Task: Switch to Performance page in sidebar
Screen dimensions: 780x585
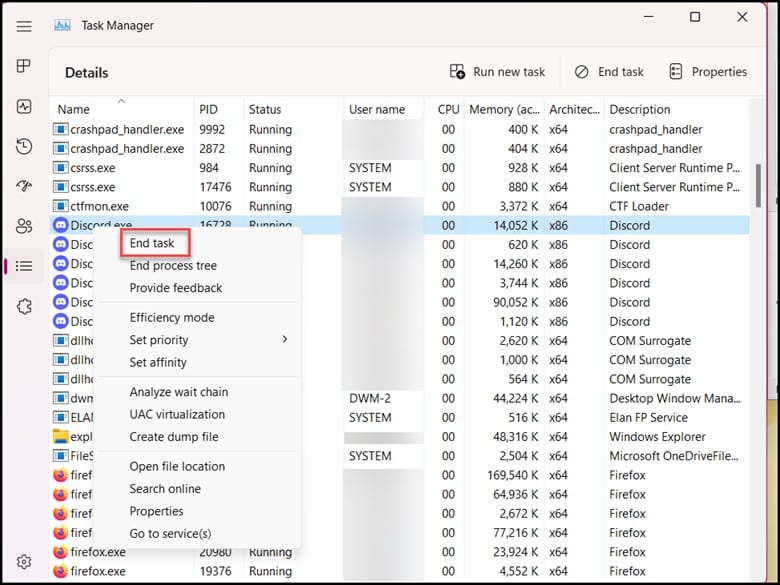Action: click(x=24, y=107)
